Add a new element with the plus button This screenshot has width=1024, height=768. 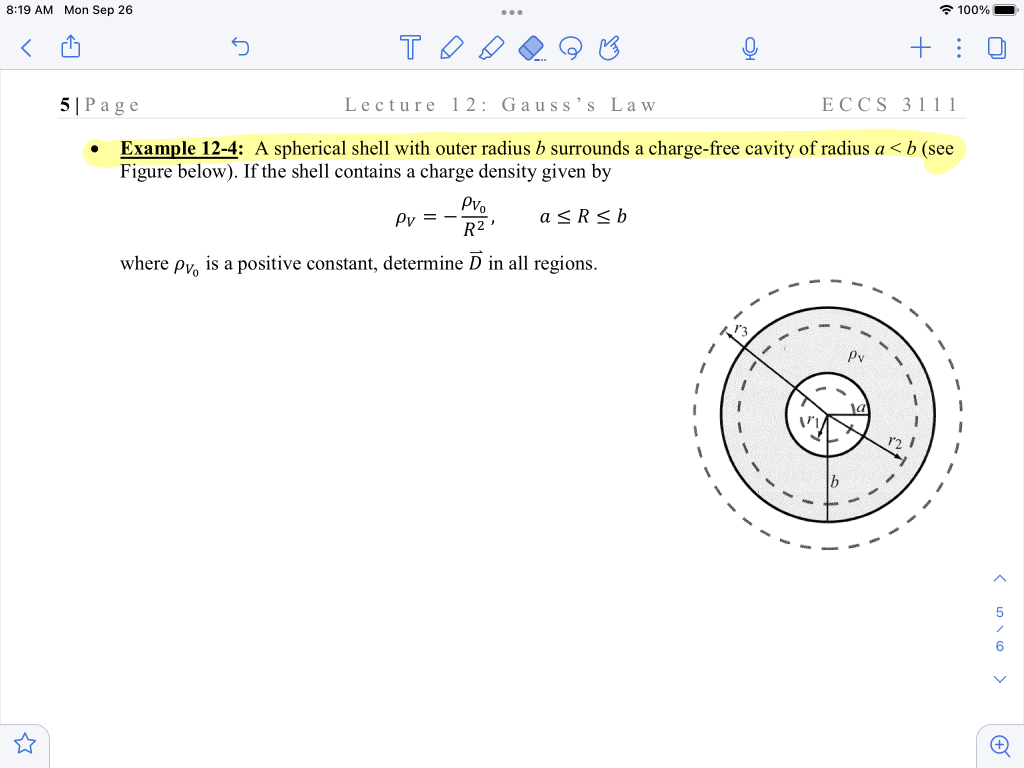pyautogui.click(x=920, y=47)
